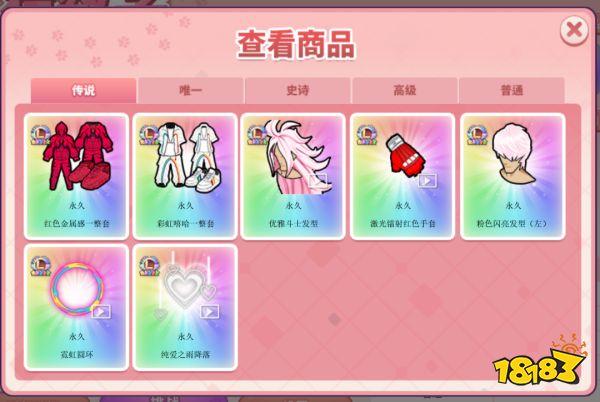
Task: Close the 查看商品 dialog
Action: [x=574, y=30]
